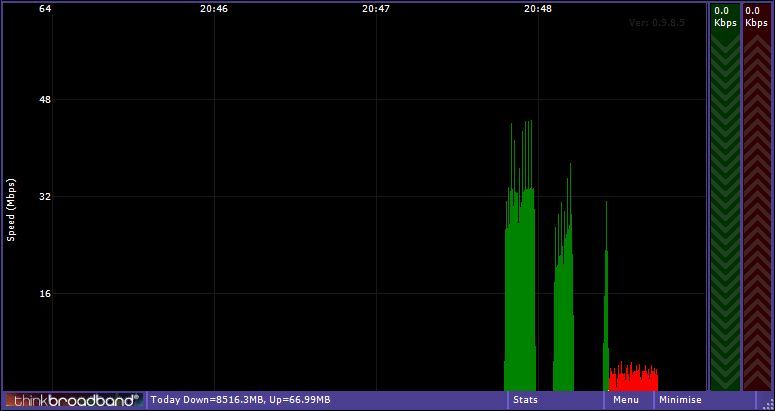Click the 48 Mbps axis label
775x411 pixels.
click(45, 100)
